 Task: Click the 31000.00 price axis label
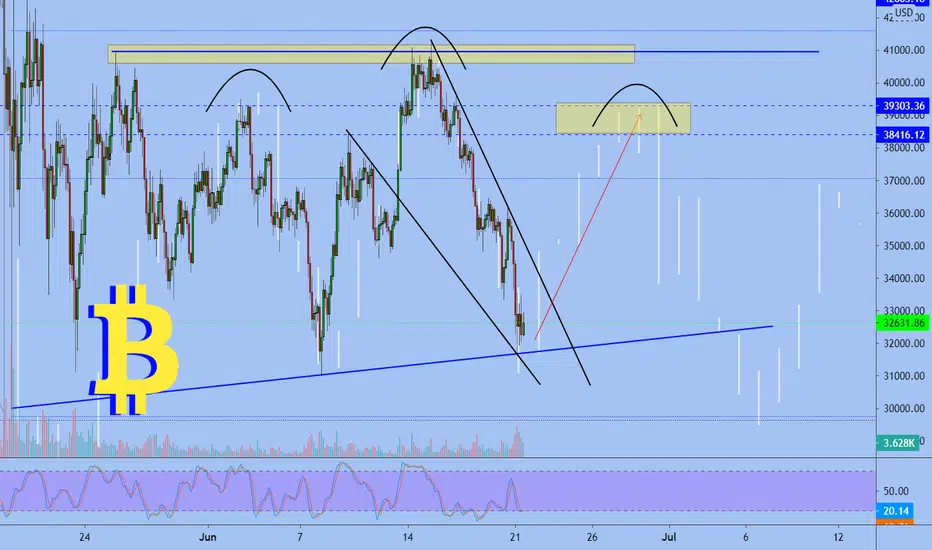click(x=903, y=376)
